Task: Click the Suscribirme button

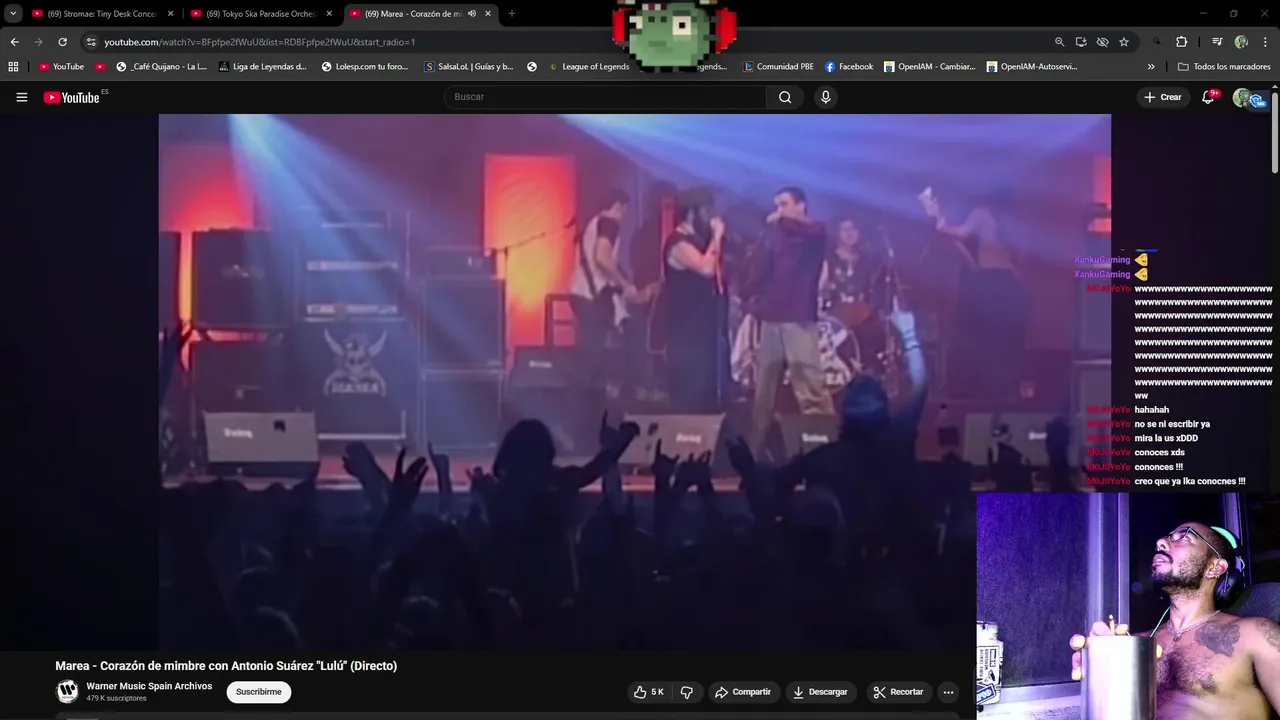Action: (258, 692)
